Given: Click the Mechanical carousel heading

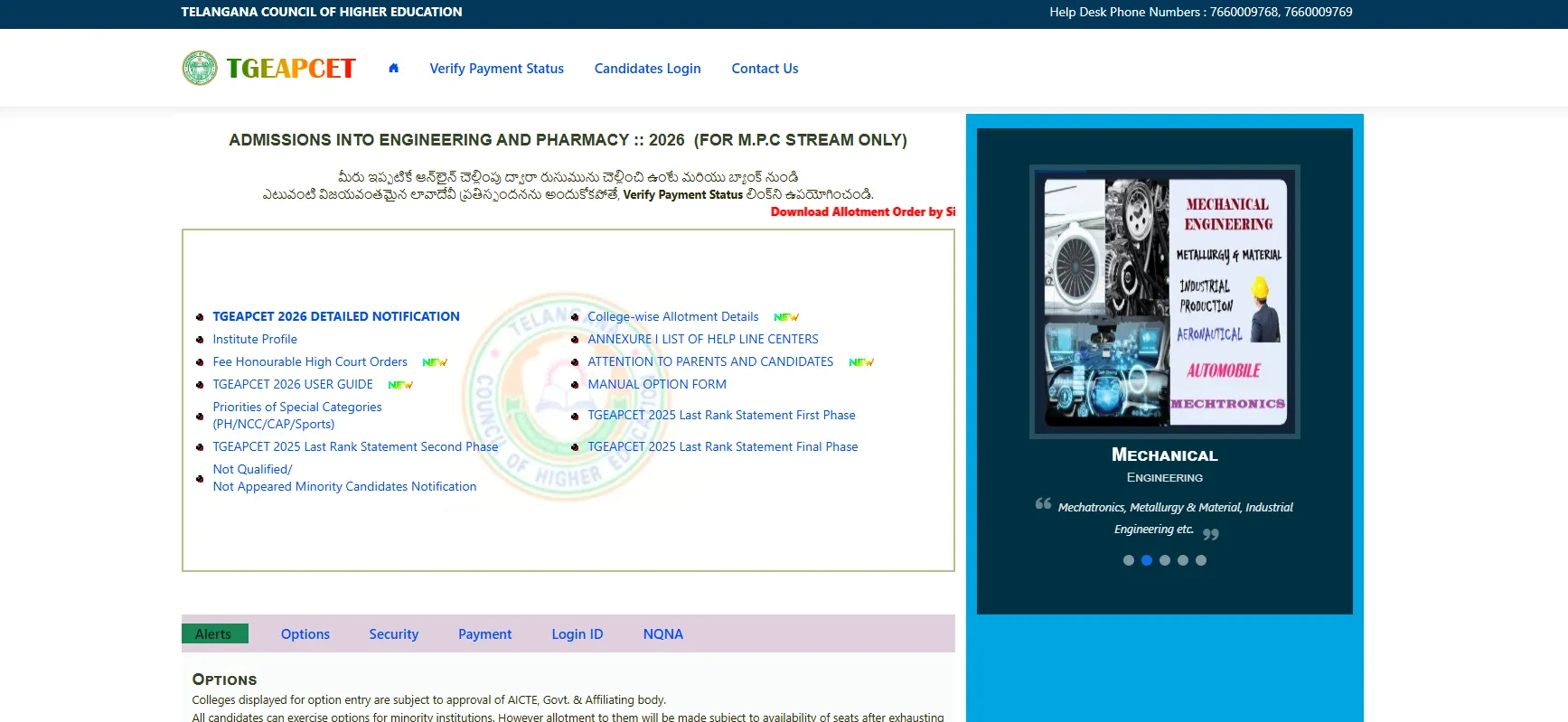Looking at the screenshot, I should [1165, 455].
